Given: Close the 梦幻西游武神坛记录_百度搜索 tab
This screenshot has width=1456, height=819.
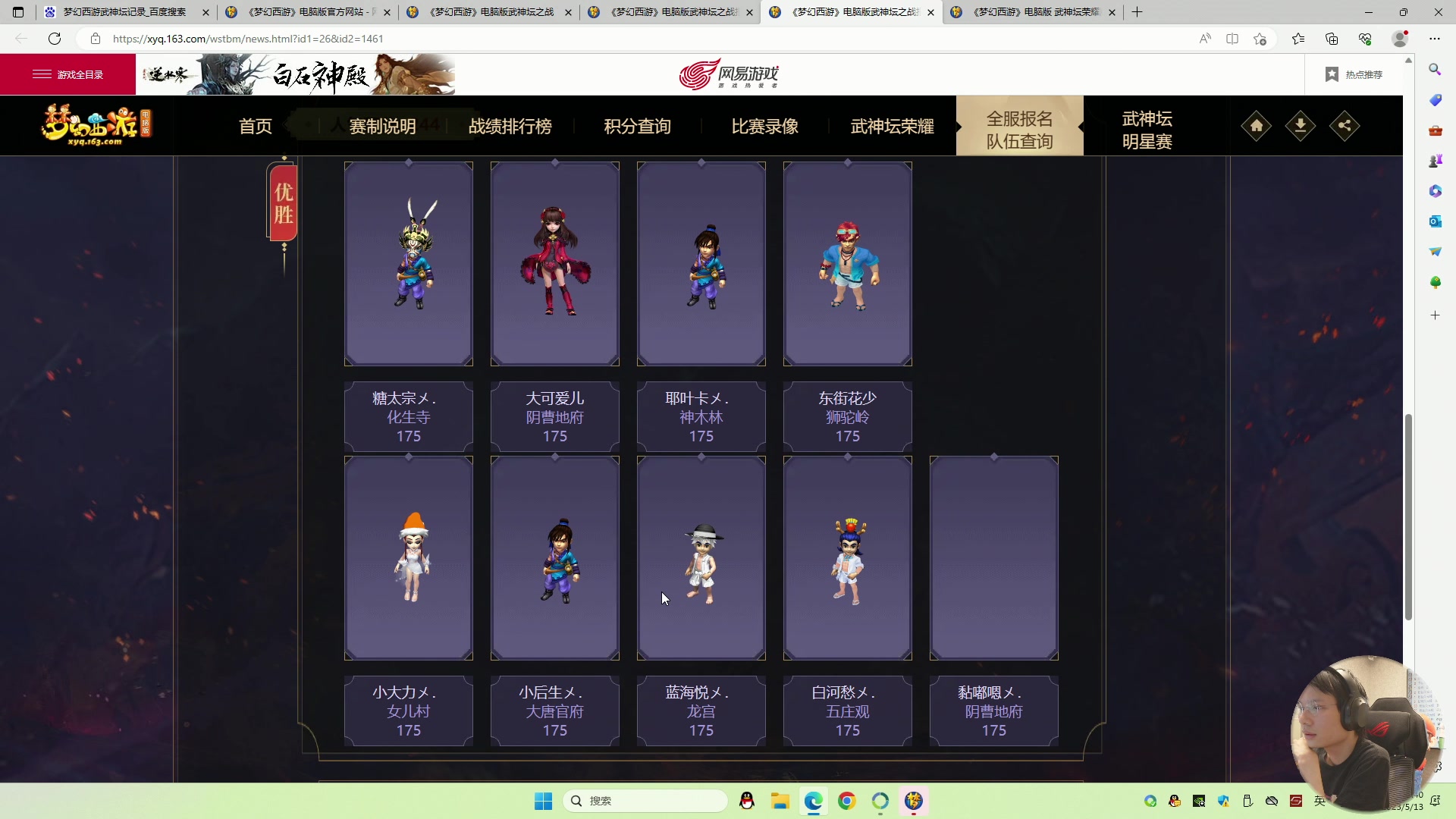Looking at the screenshot, I should [x=206, y=12].
